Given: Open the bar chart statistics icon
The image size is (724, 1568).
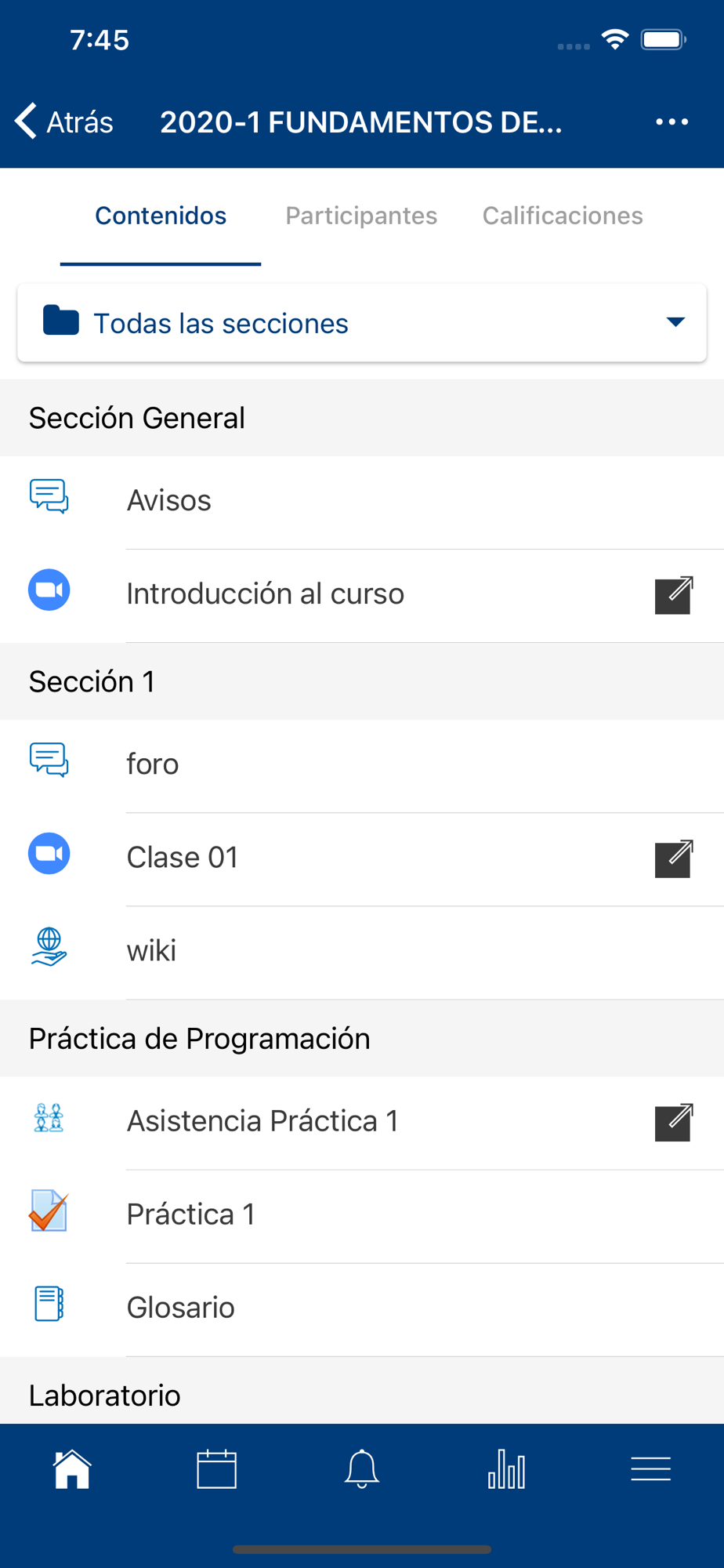Looking at the screenshot, I should click(506, 1468).
